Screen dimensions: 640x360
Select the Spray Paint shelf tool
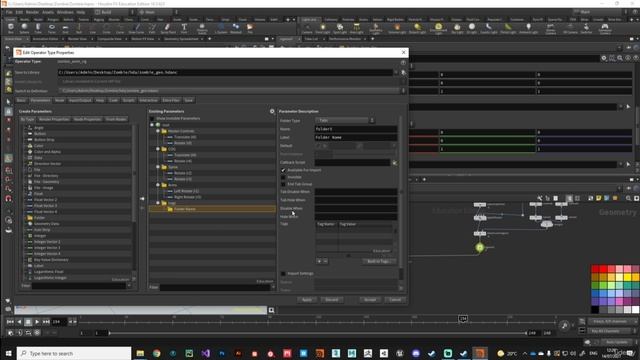point(168,28)
